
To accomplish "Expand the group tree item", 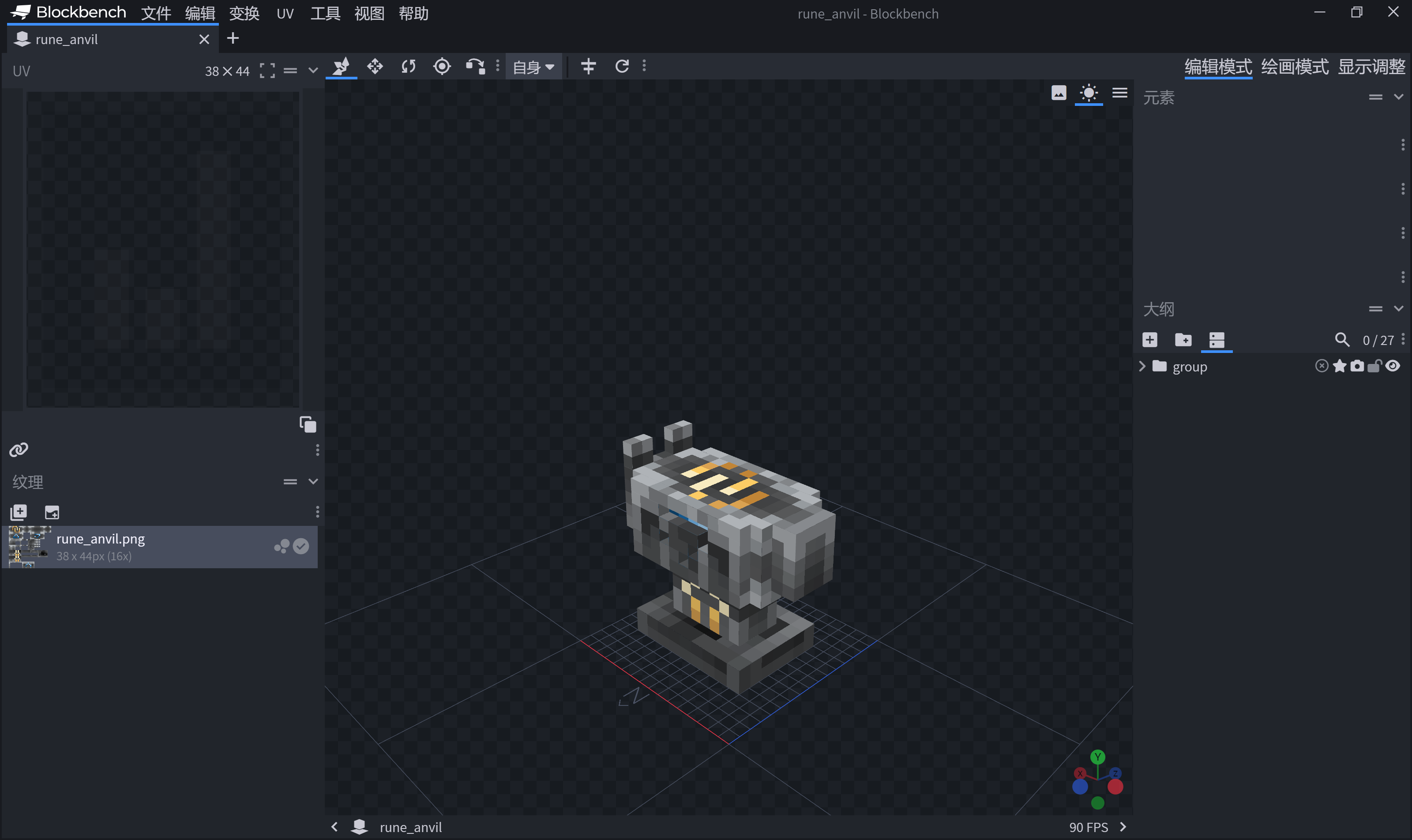I will [x=1142, y=366].
